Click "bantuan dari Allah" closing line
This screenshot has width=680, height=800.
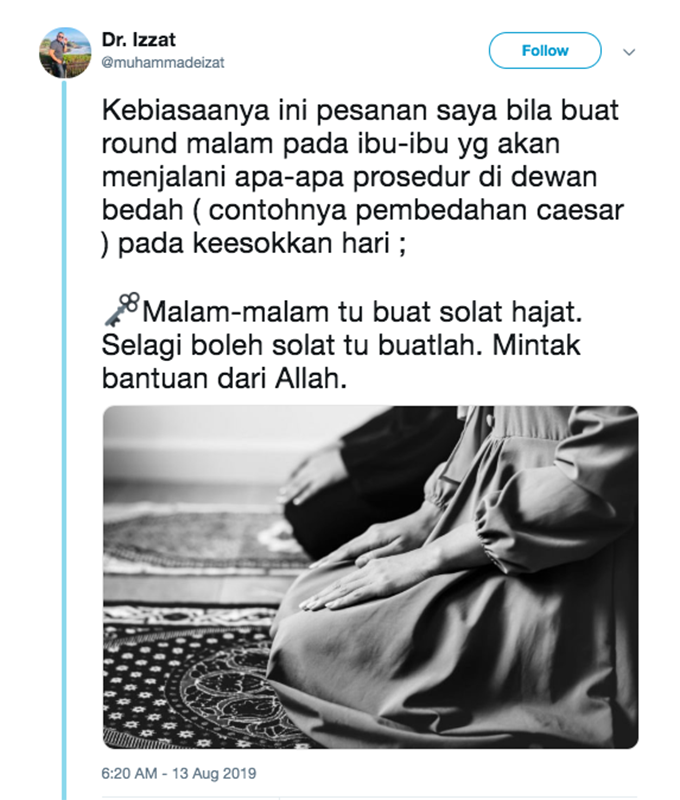tap(224, 378)
